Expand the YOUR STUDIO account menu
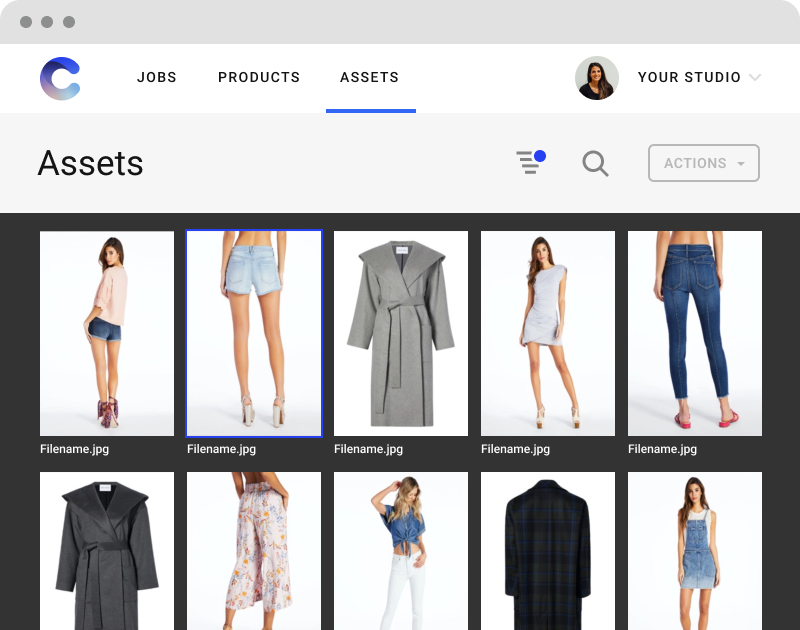Viewport: 800px width, 630px height. (x=699, y=77)
